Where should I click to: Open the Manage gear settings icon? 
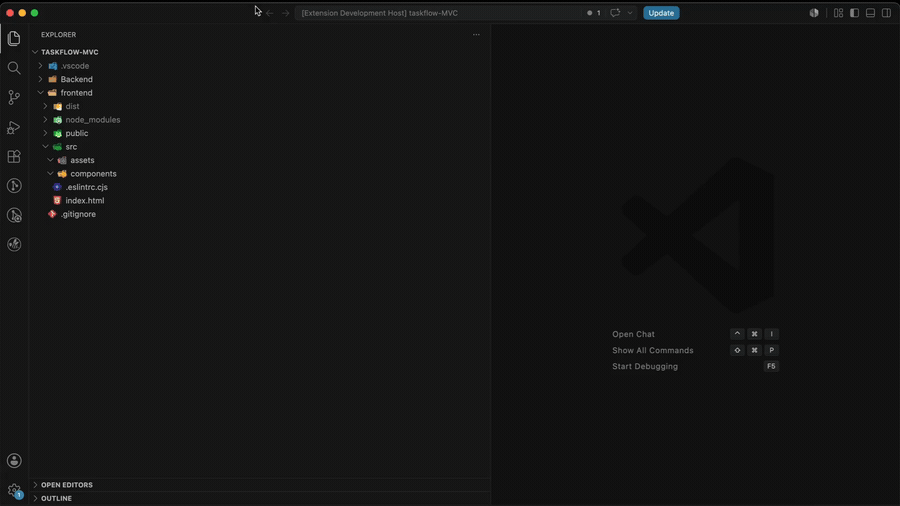(x=14, y=491)
